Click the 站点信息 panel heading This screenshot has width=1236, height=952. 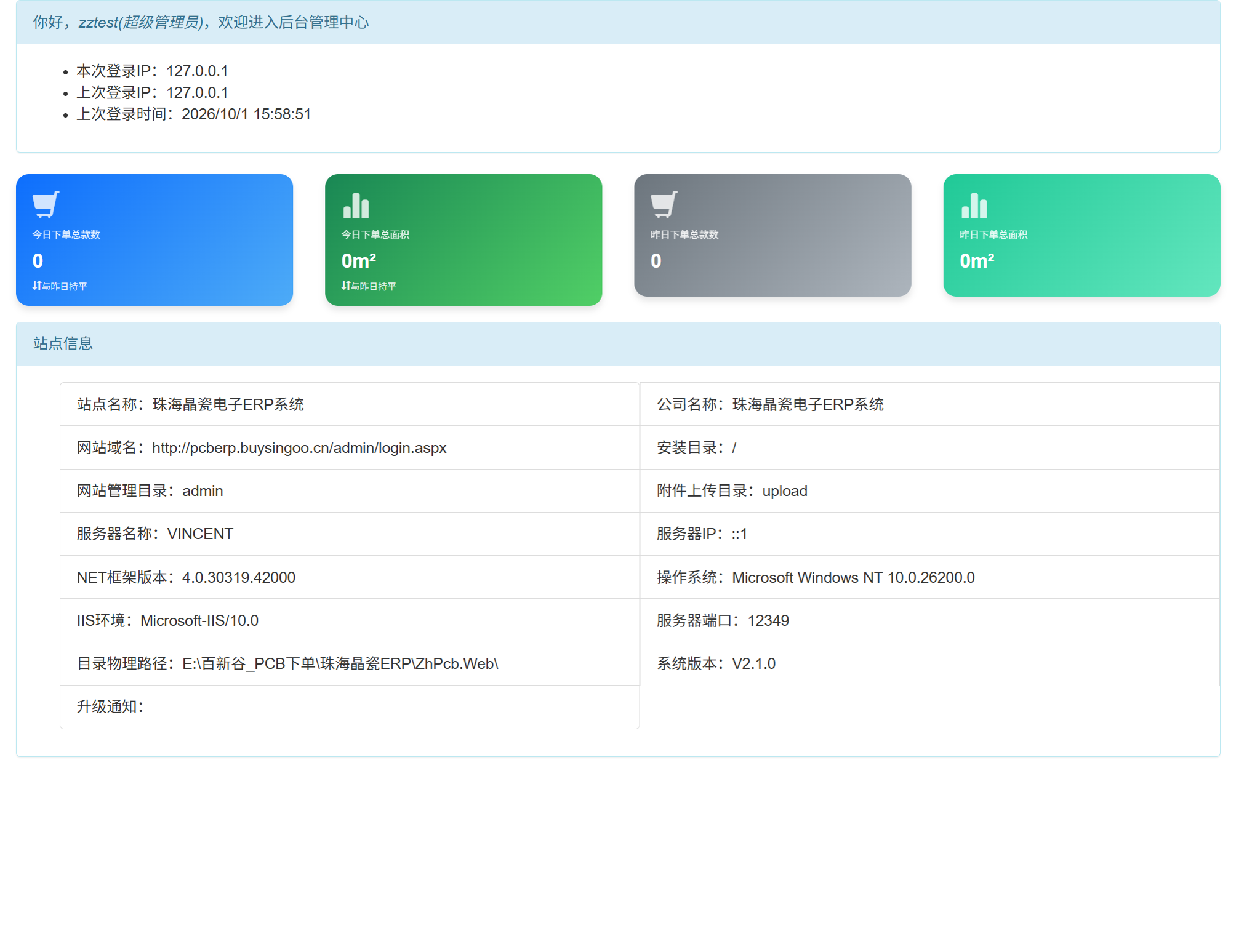[x=618, y=343]
